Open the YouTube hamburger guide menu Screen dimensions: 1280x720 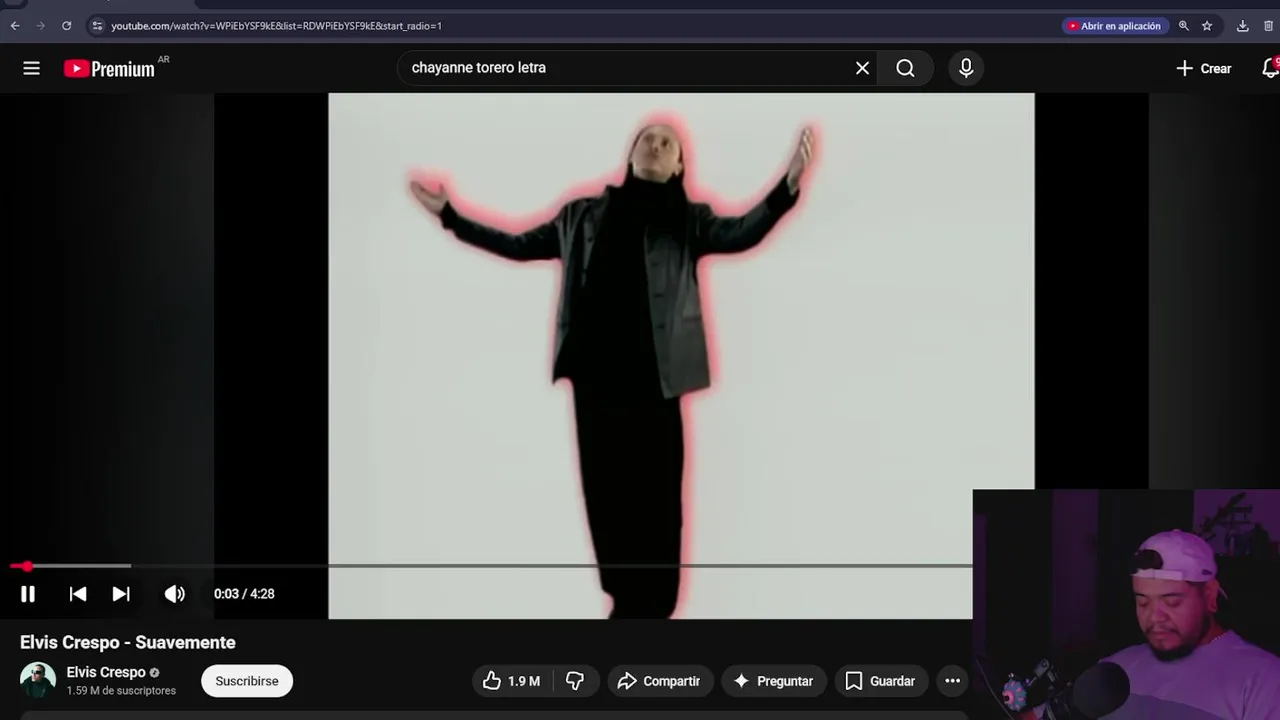click(32, 68)
